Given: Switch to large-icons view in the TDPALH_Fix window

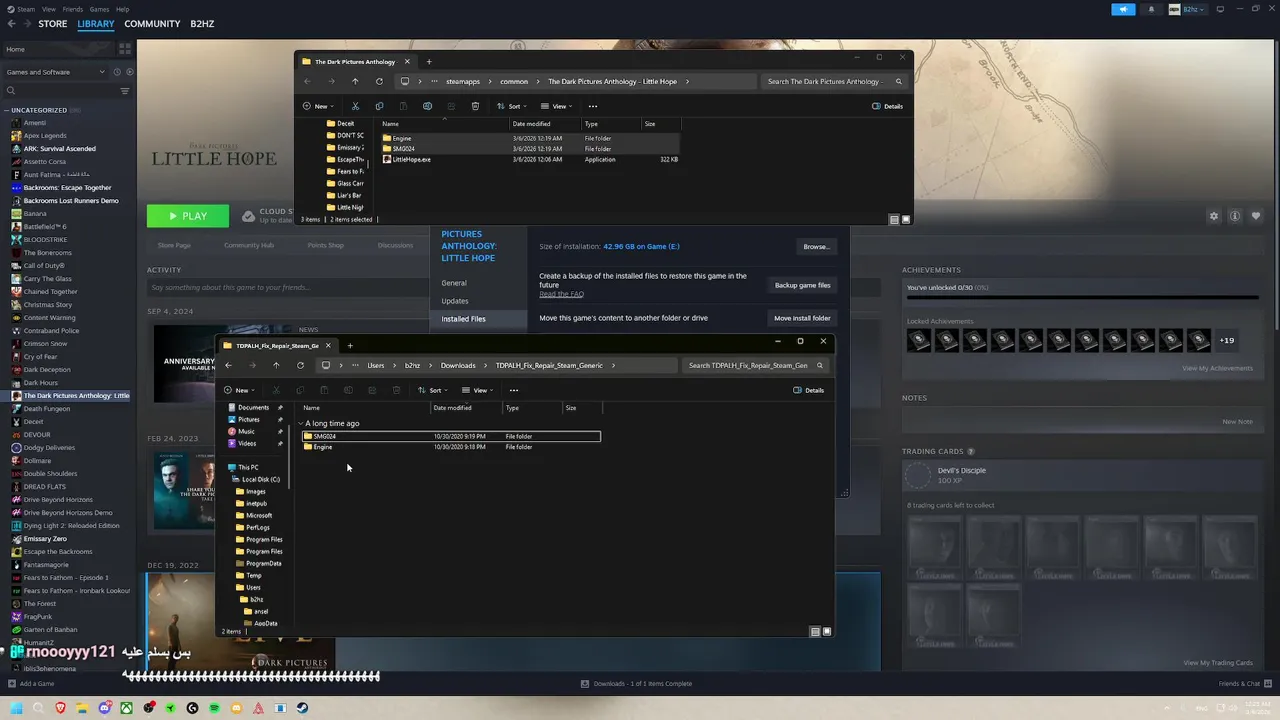Looking at the screenshot, I should [827, 632].
